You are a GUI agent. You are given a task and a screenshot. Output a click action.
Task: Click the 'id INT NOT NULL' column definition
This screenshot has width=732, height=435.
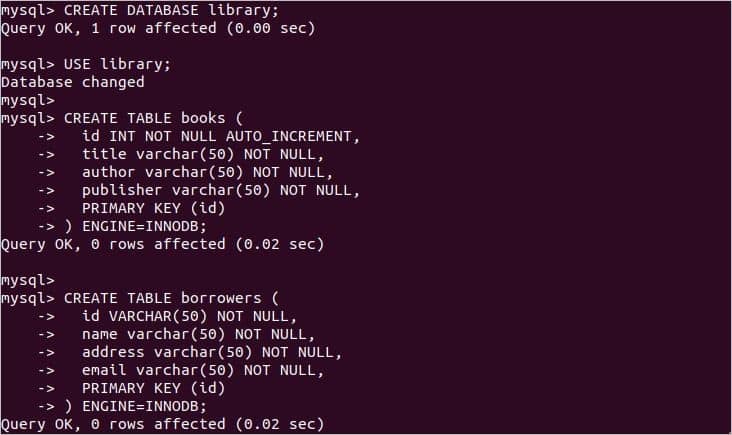click(x=150, y=136)
